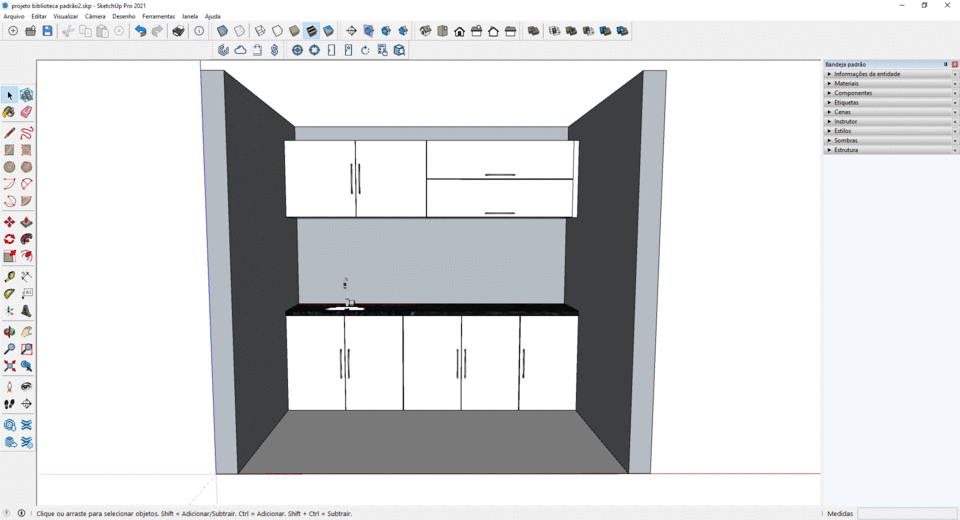Select the Follow Me tool
Viewport: 960px width, 520px height.
coord(26,239)
